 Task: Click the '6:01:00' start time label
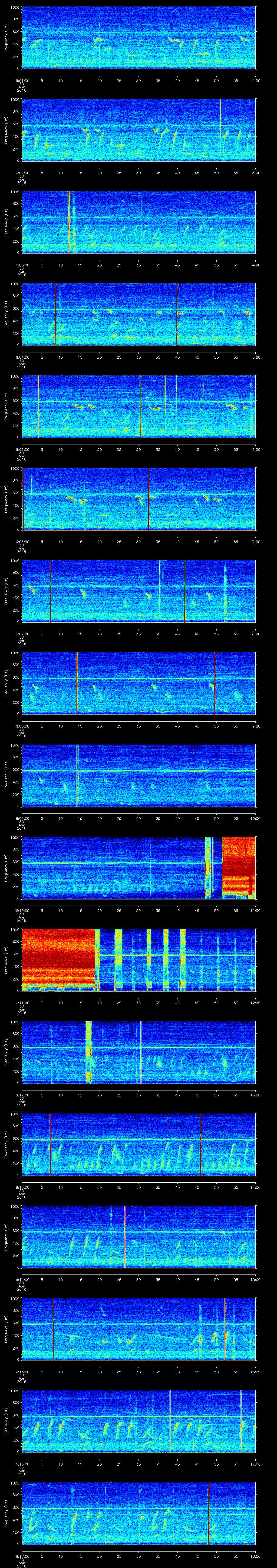(x=22, y=80)
